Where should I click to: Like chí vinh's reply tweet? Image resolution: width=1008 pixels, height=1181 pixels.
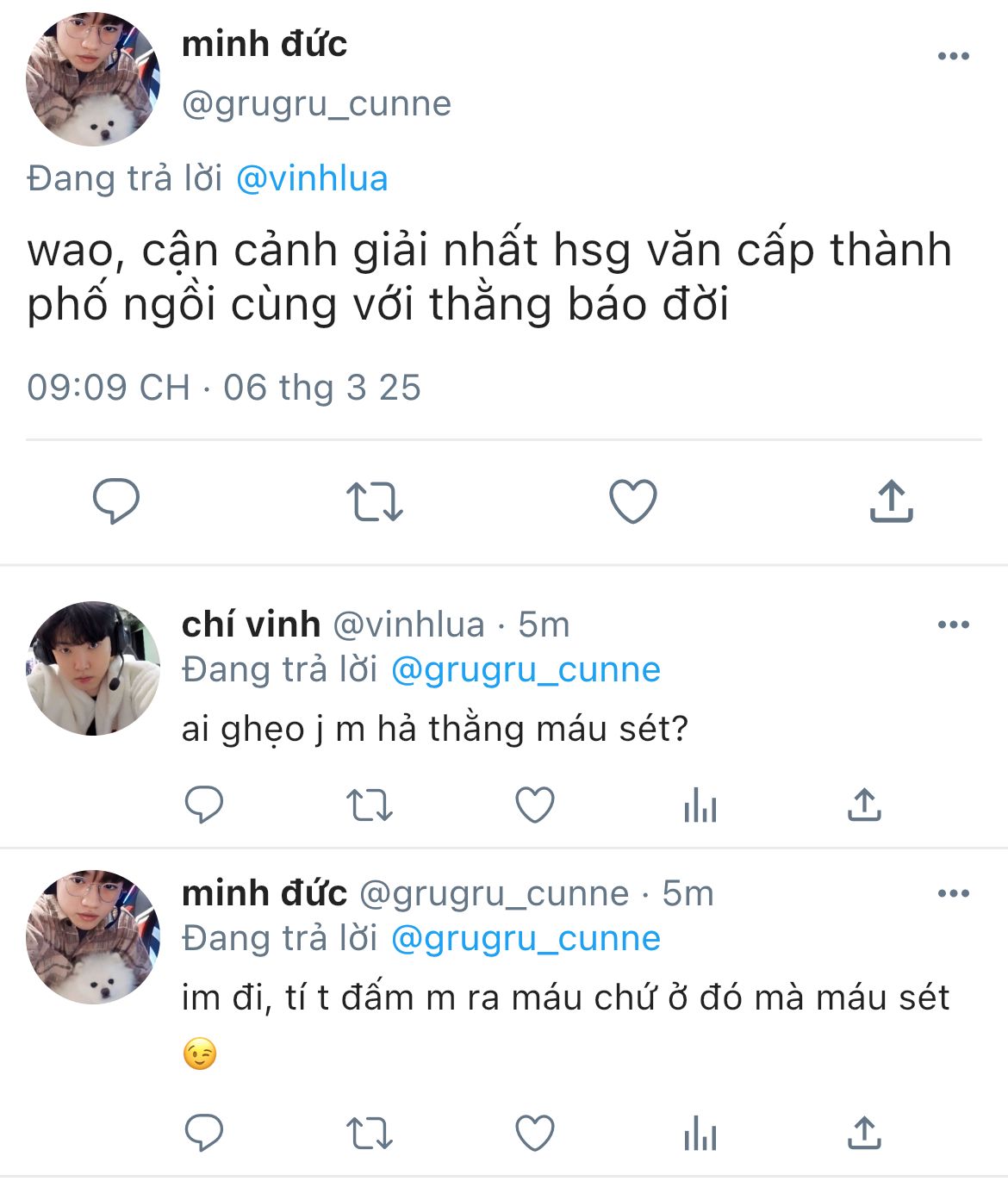(x=535, y=805)
